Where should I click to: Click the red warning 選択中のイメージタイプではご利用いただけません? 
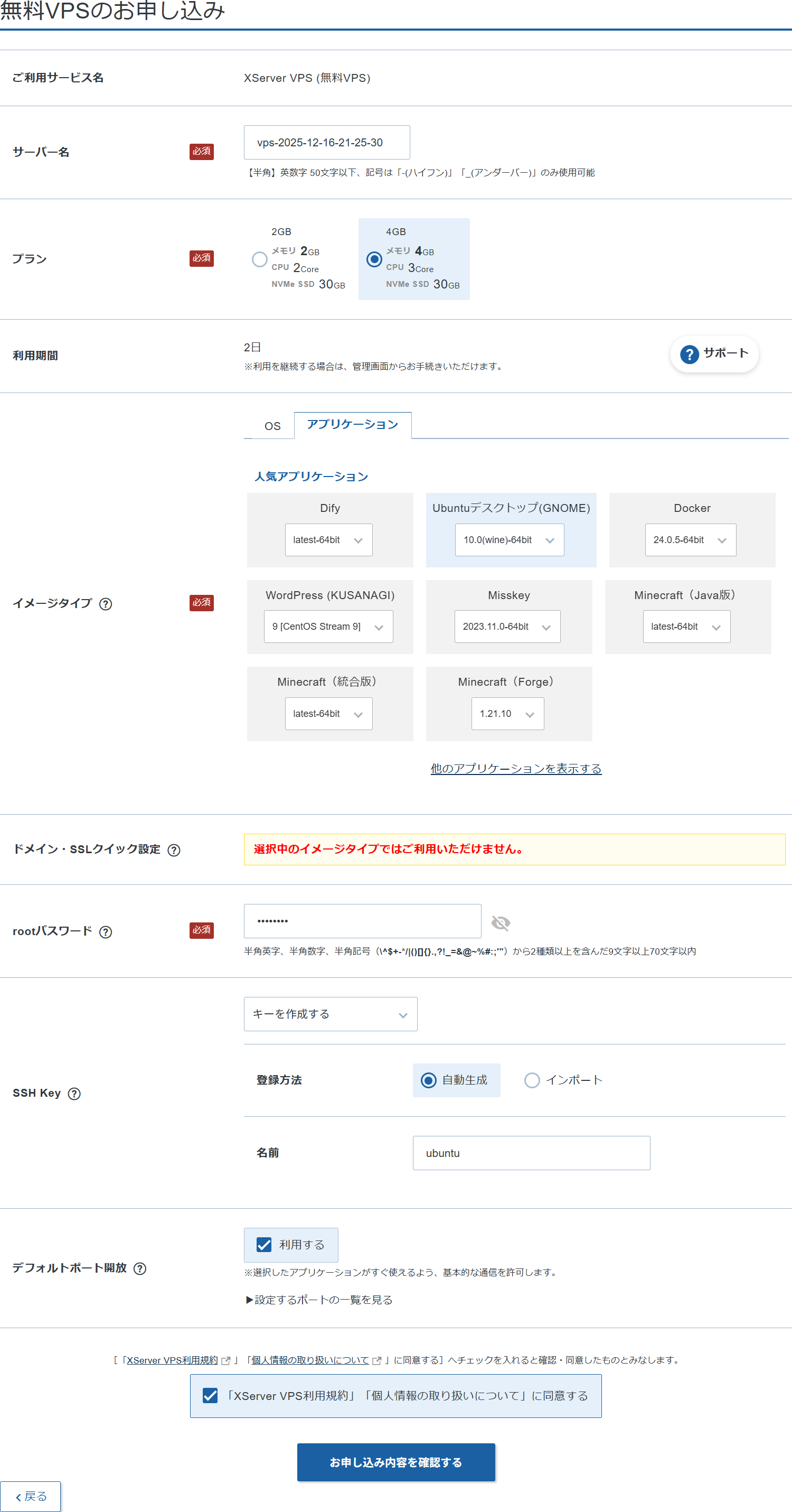(x=389, y=849)
